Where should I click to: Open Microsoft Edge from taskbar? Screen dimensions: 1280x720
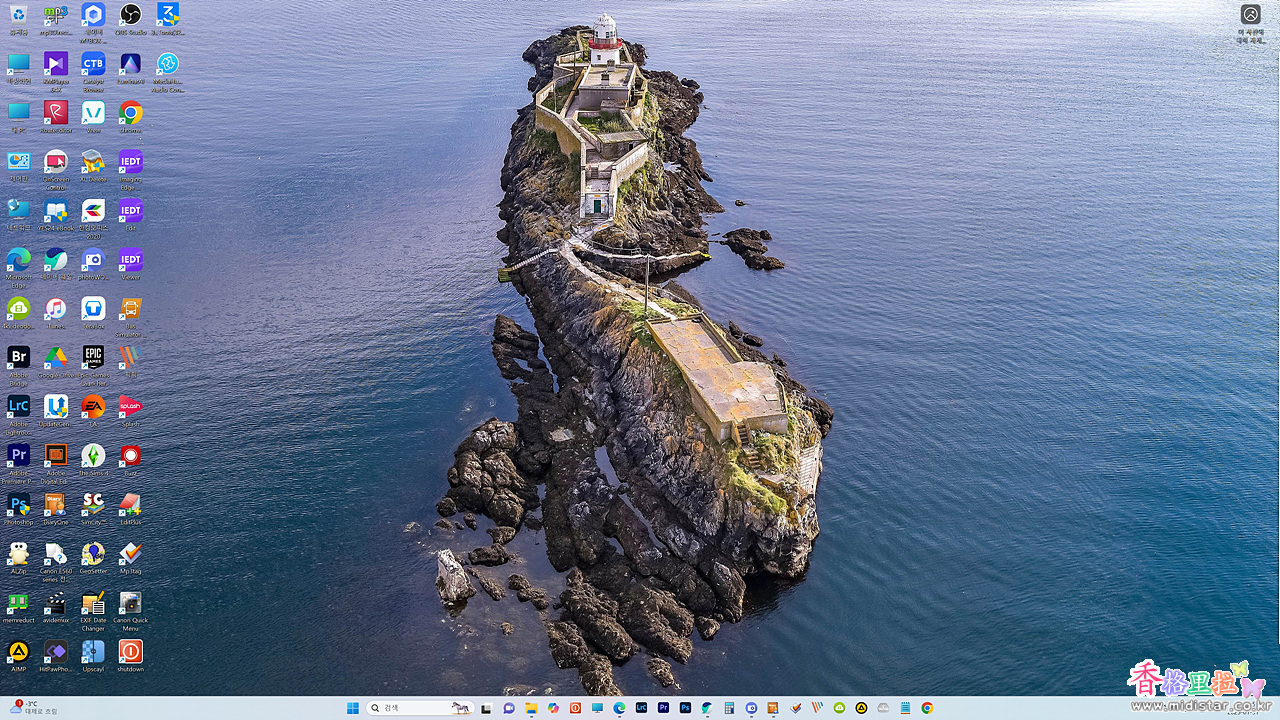coord(619,708)
